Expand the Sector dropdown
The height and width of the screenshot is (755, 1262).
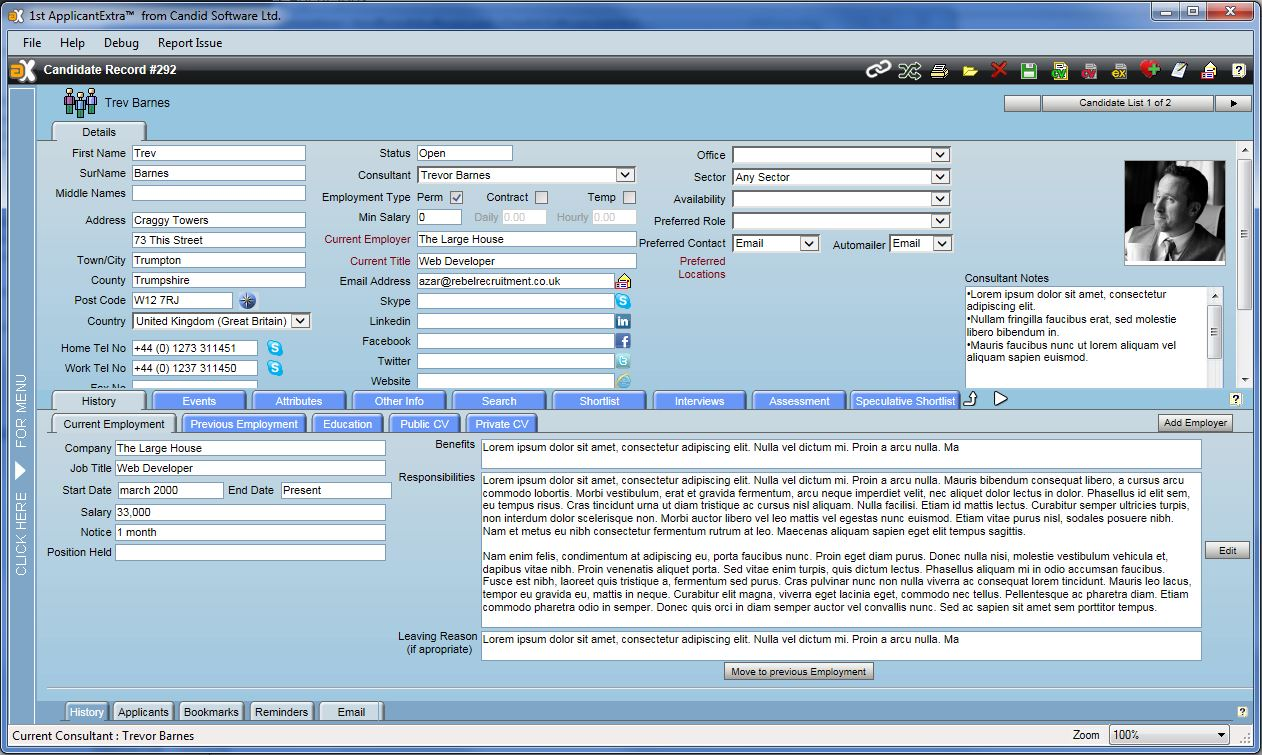point(939,177)
